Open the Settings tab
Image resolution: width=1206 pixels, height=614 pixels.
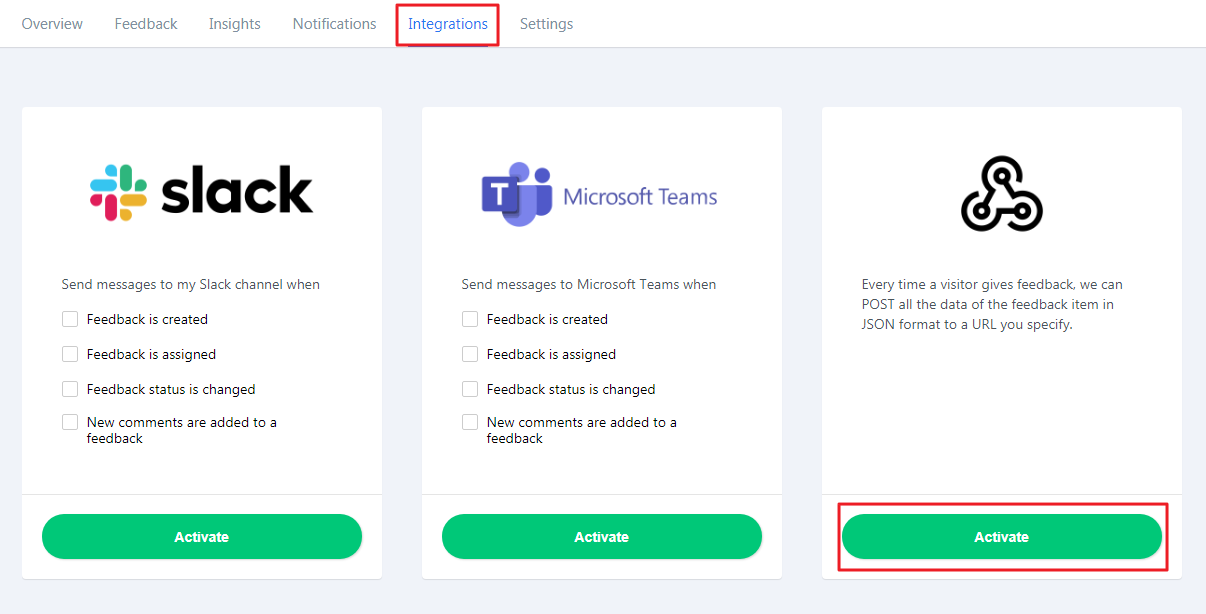[546, 24]
